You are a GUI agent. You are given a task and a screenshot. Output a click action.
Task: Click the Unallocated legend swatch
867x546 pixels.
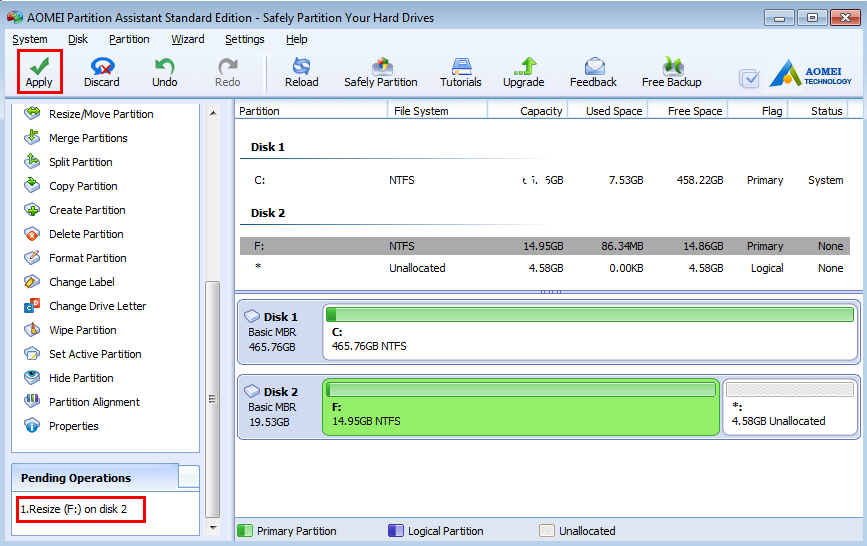tap(546, 531)
